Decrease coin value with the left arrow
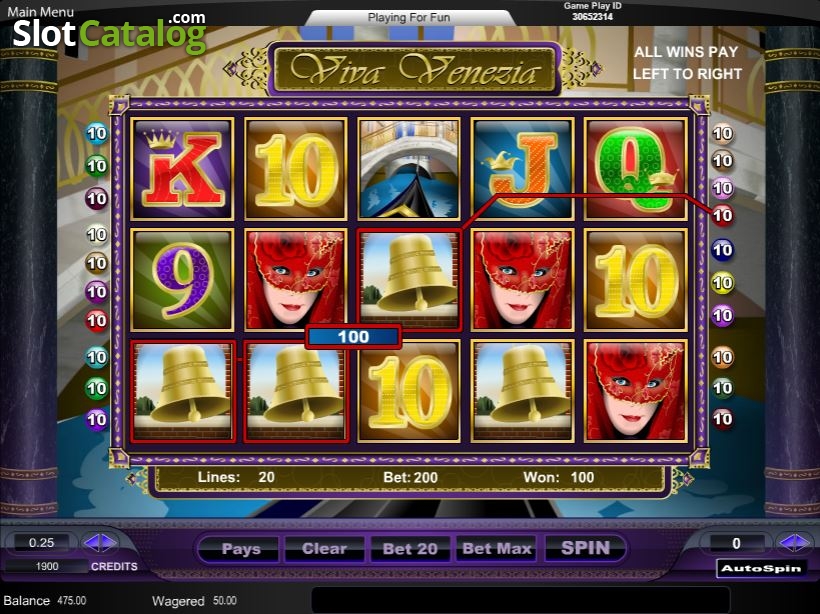 point(92,543)
